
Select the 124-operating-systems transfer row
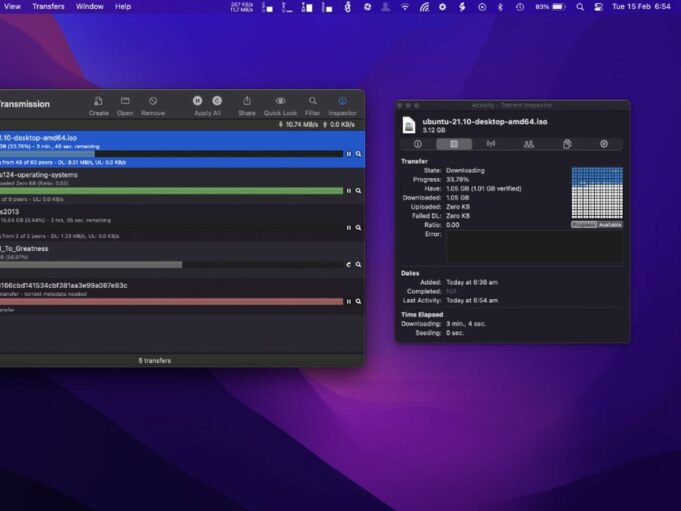(x=182, y=186)
